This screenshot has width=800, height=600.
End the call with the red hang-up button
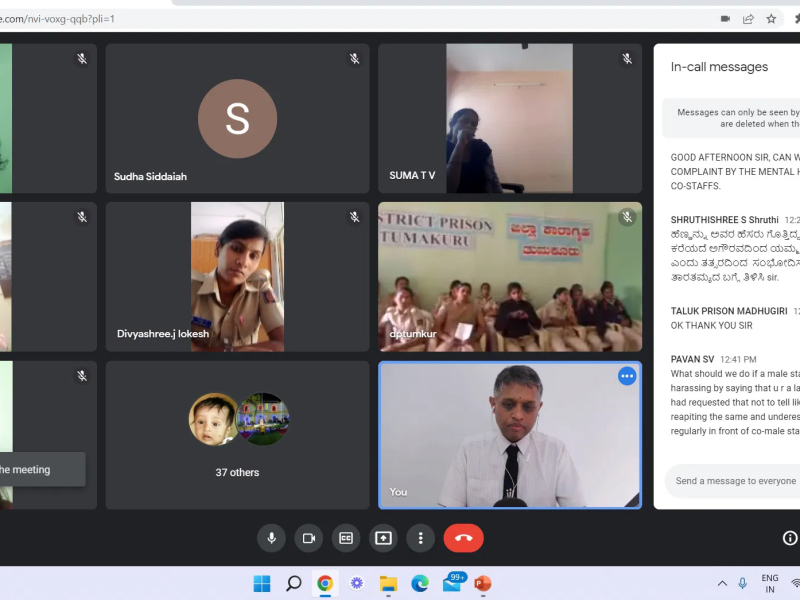463,538
